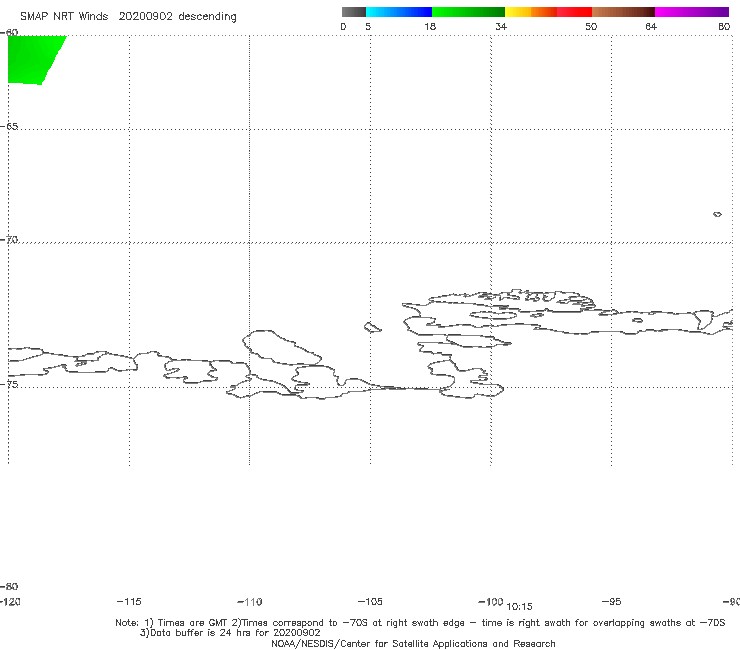This screenshot has height=650, width=740.
Task: Click the brown segment of the color bar
Action: pyautogui.click(x=623, y=12)
